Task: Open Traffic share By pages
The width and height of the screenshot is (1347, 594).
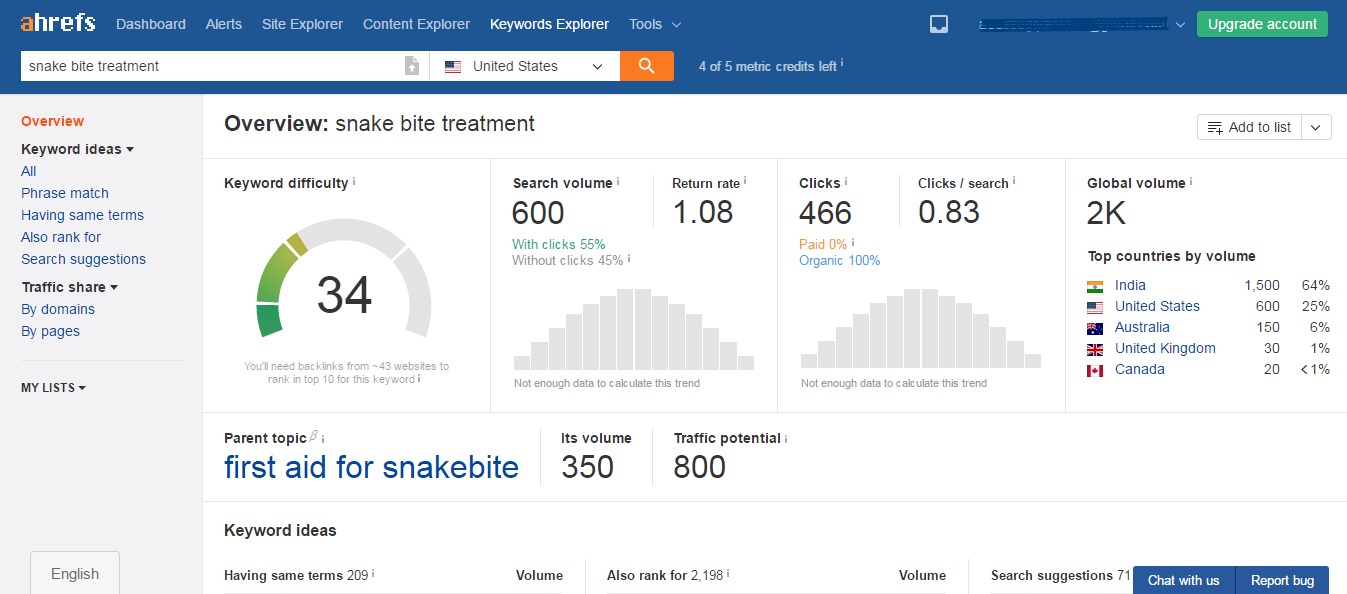Action: (50, 331)
